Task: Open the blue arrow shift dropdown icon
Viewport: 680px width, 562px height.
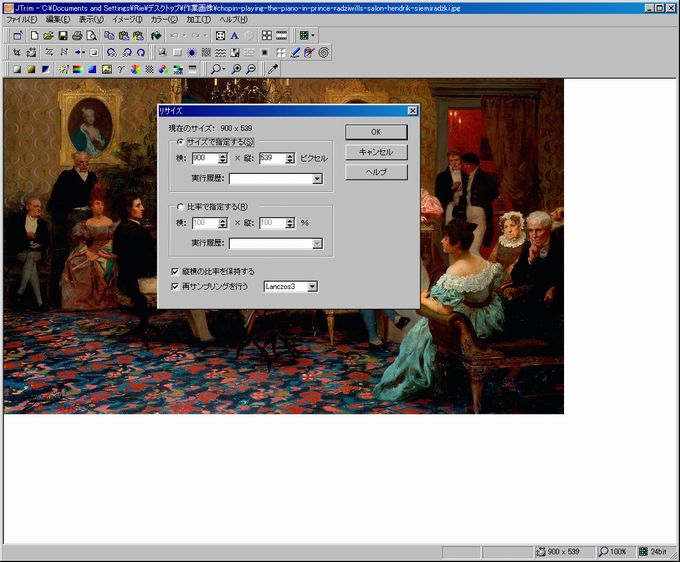Action: (x=80, y=52)
